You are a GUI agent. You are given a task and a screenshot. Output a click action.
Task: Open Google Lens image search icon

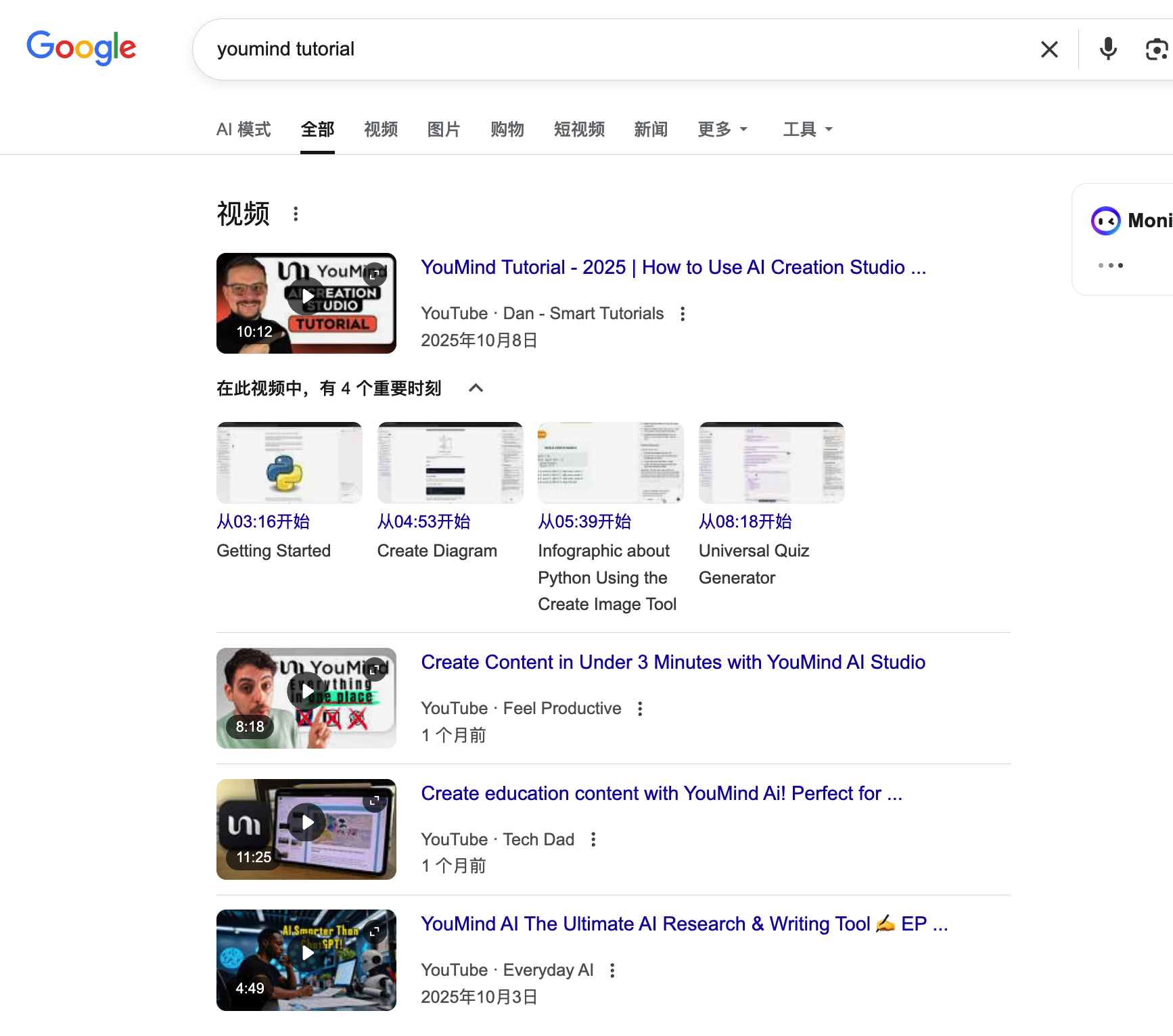tap(1156, 49)
